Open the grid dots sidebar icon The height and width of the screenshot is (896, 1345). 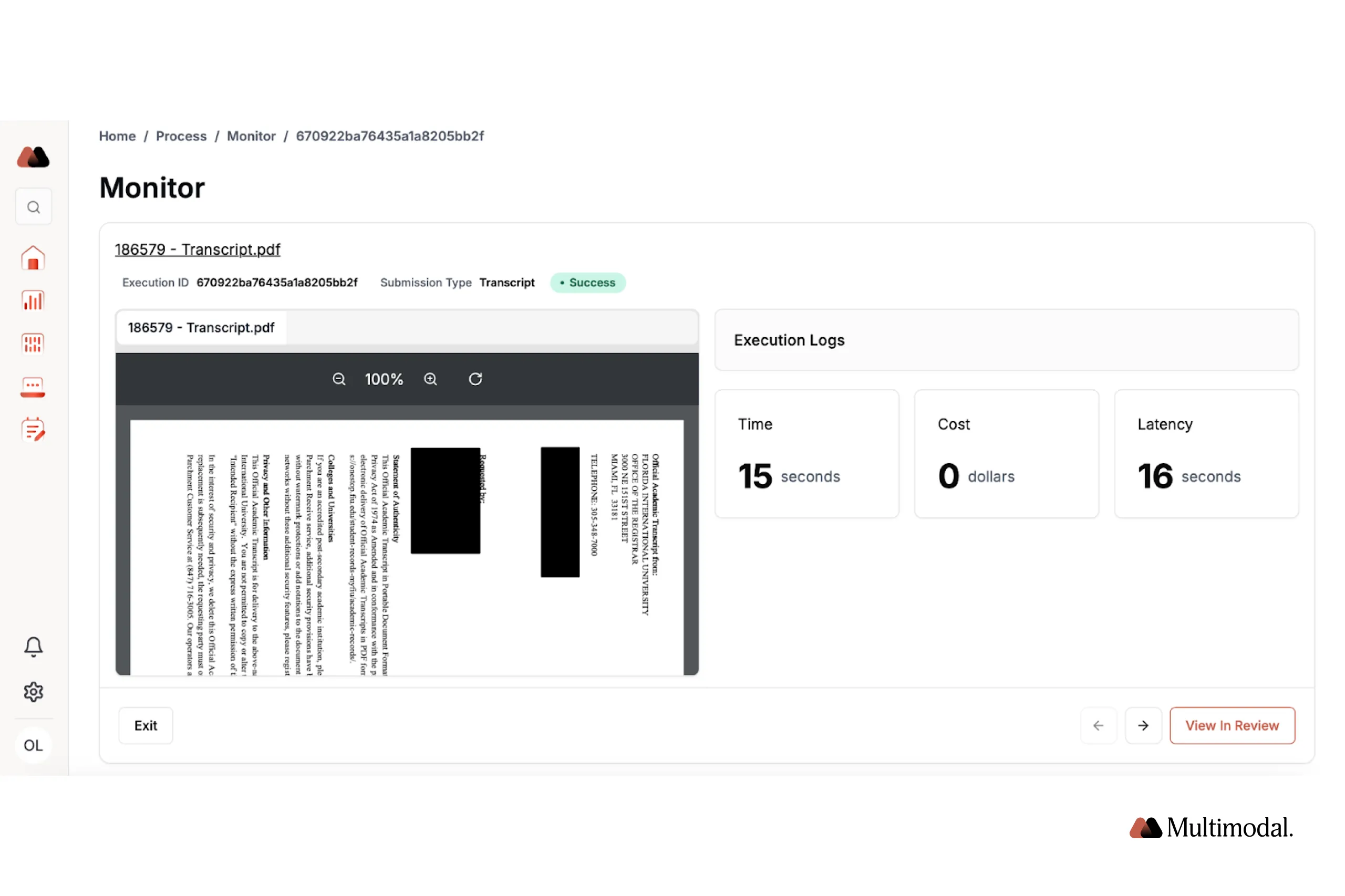tap(33, 343)
